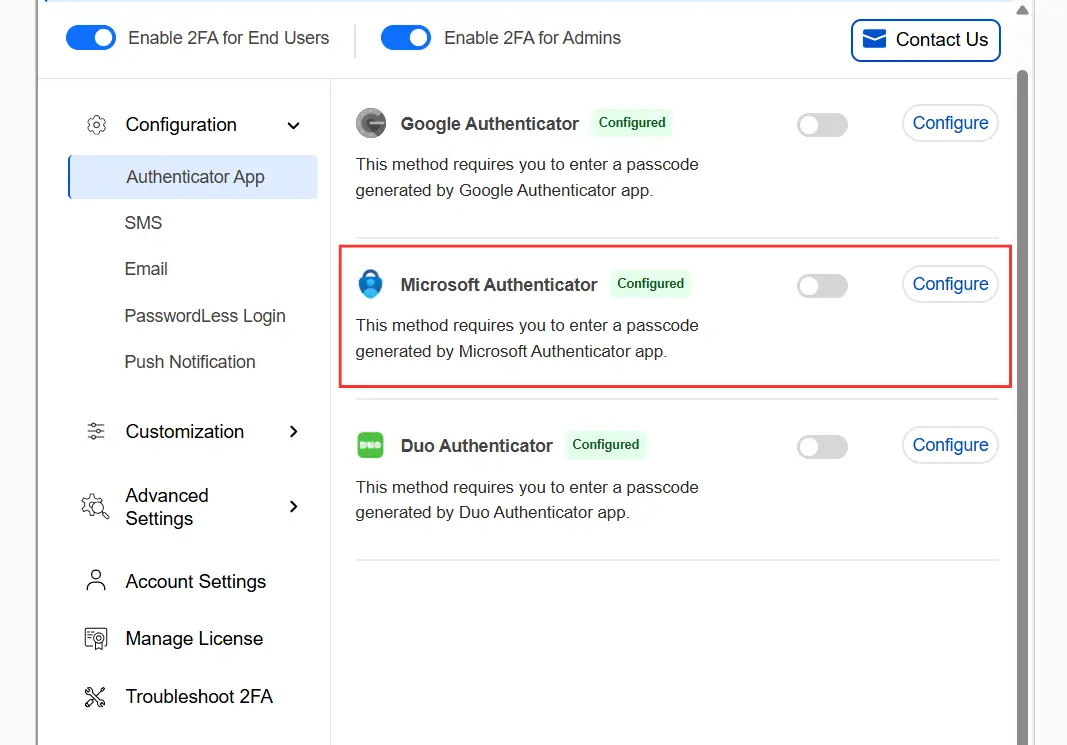Enable the Google Authenticator toggle

823,125
